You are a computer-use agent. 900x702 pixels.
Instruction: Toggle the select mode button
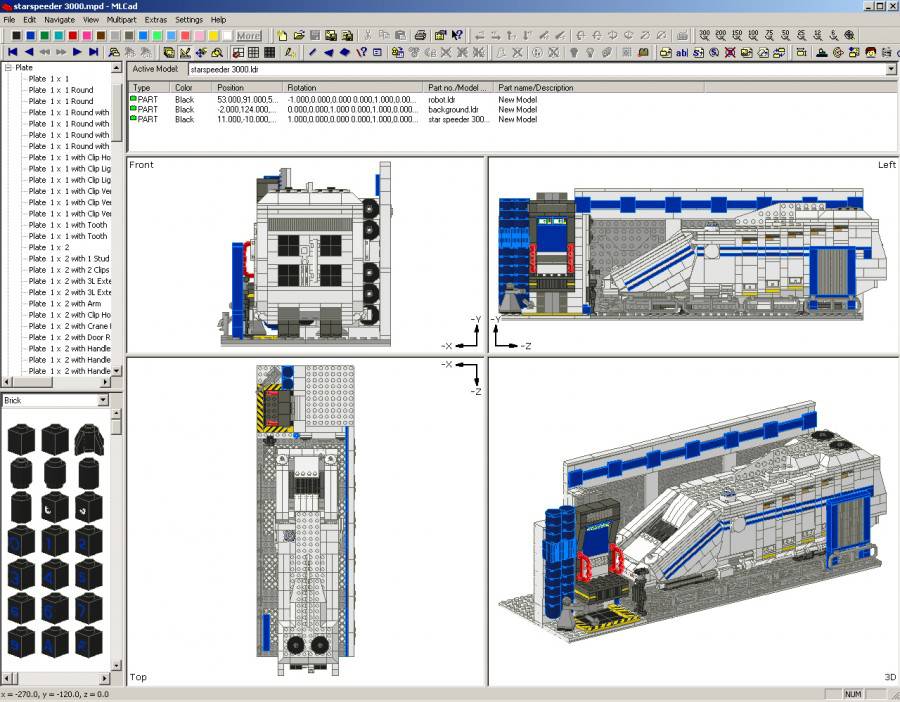169,52
